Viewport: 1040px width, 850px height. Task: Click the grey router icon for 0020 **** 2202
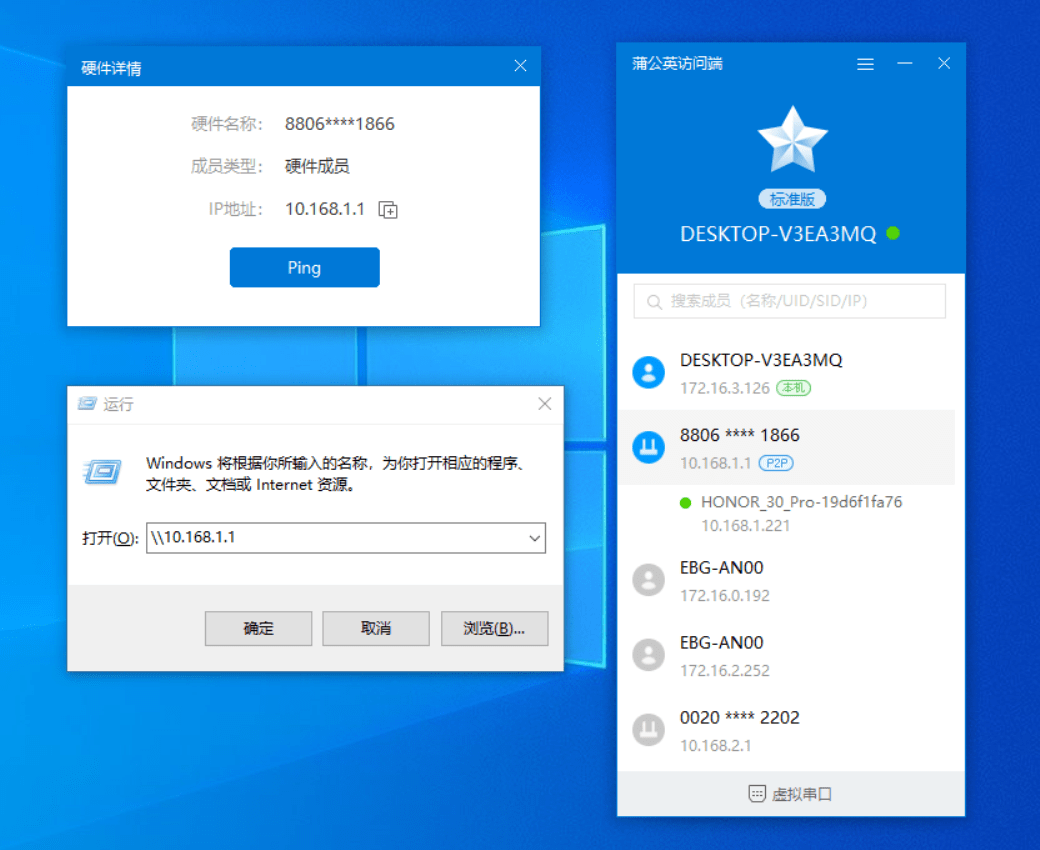pyautogui.click(x=649, y=730)
